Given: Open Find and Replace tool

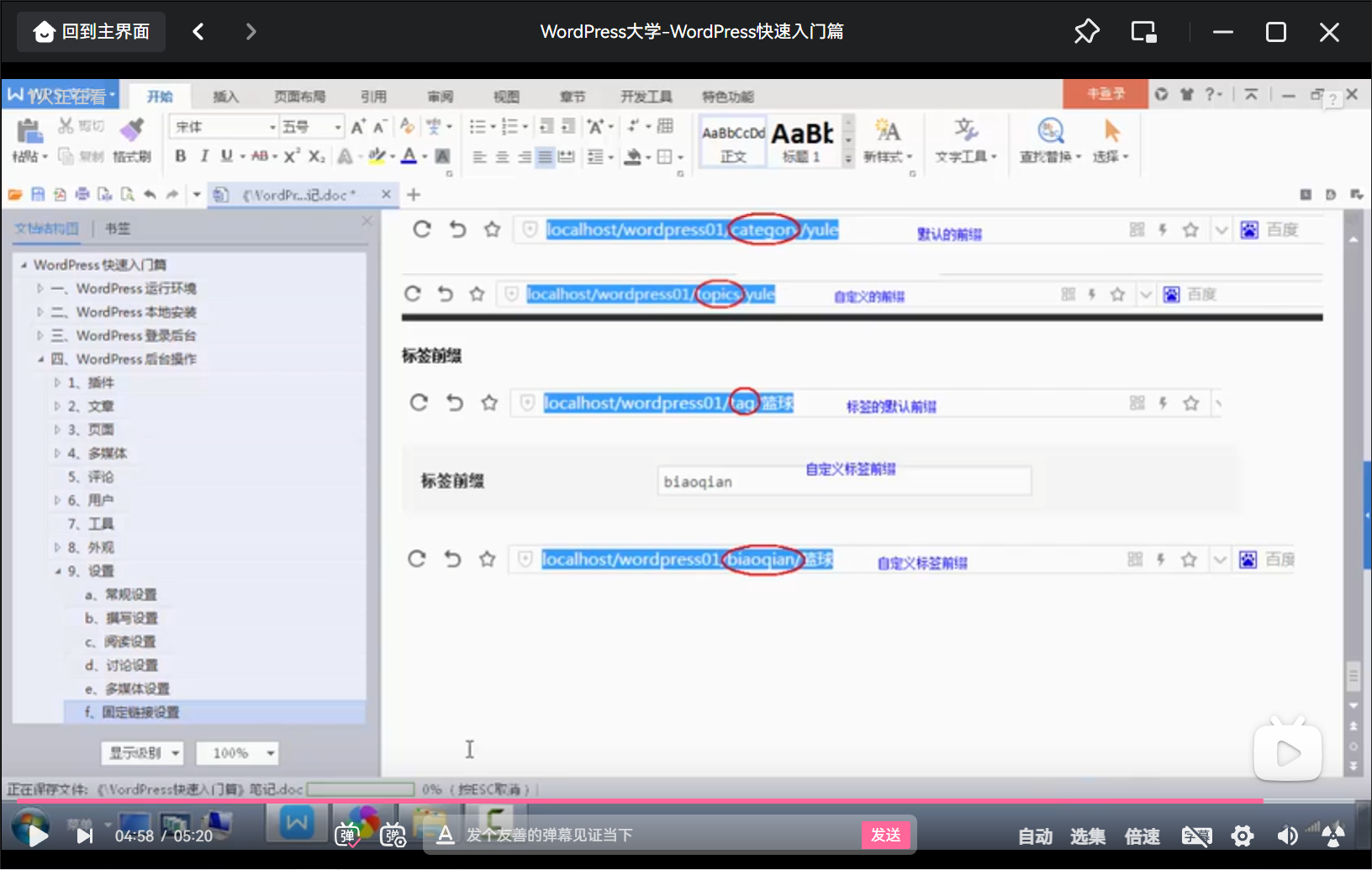Looking at the screenshot, I should tap(1050, 140).
